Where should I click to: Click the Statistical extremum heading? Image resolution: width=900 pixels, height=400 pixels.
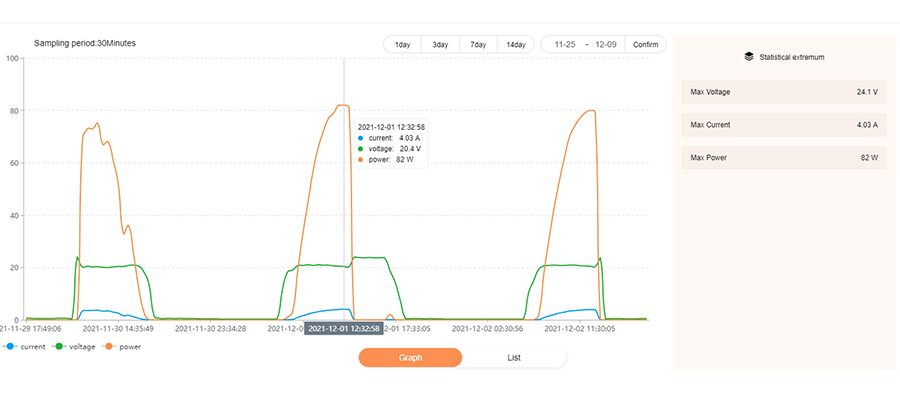tap(792, 57)
